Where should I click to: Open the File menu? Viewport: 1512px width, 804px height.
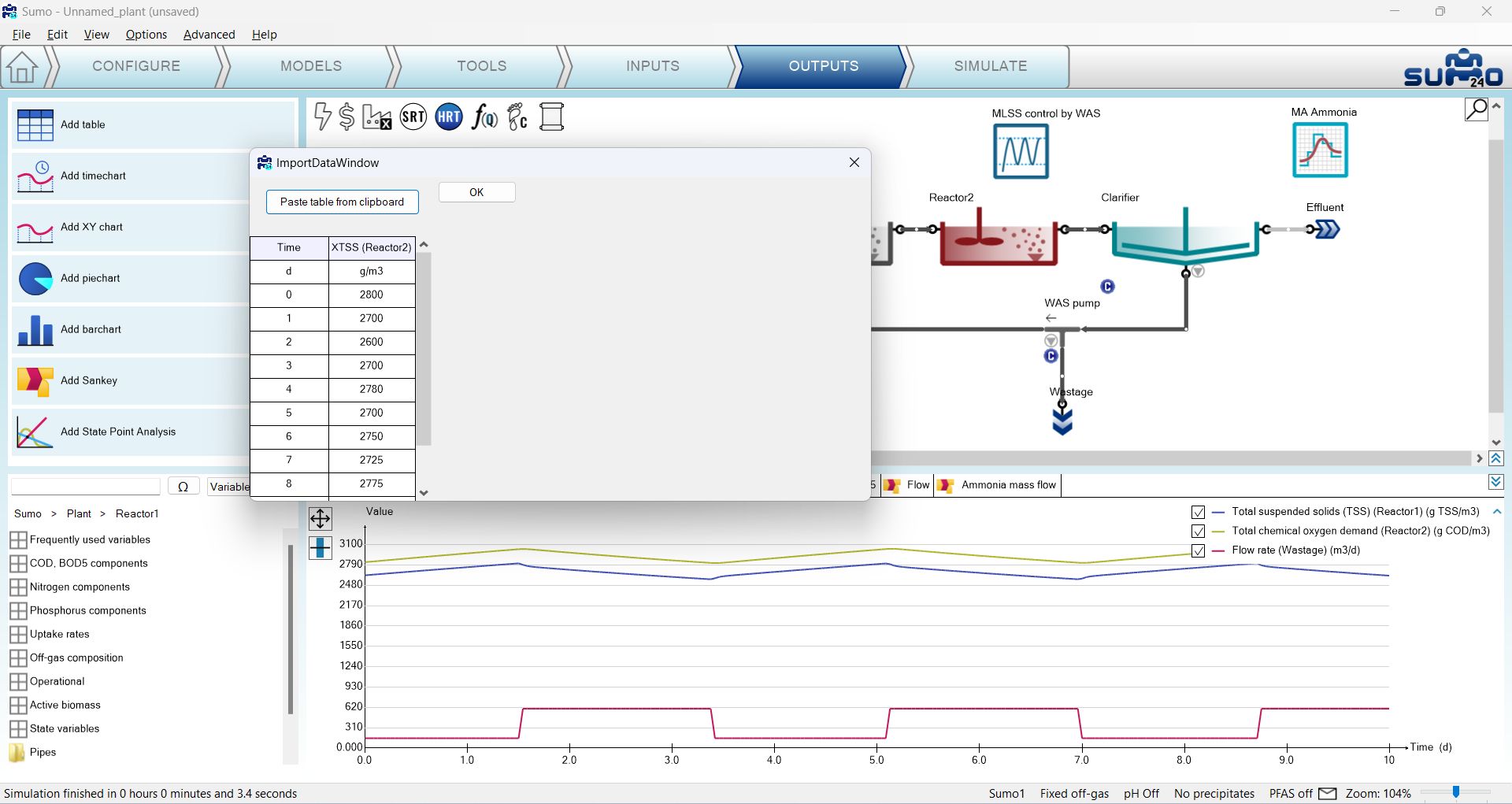click(x=21, y=35)
